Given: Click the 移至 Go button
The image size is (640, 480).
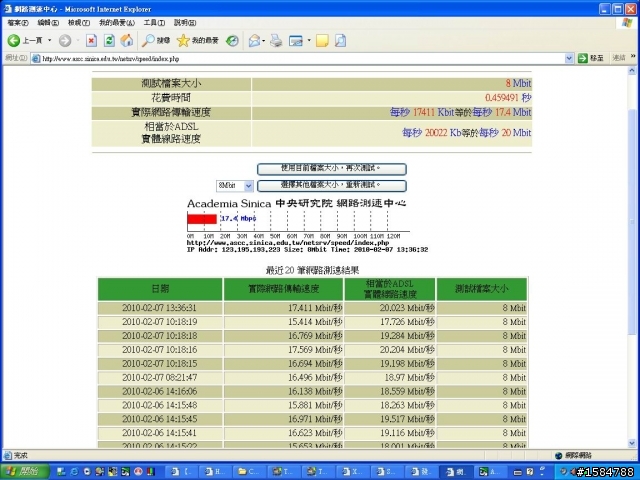Looking at the screenshot, I should coord(591,58).
